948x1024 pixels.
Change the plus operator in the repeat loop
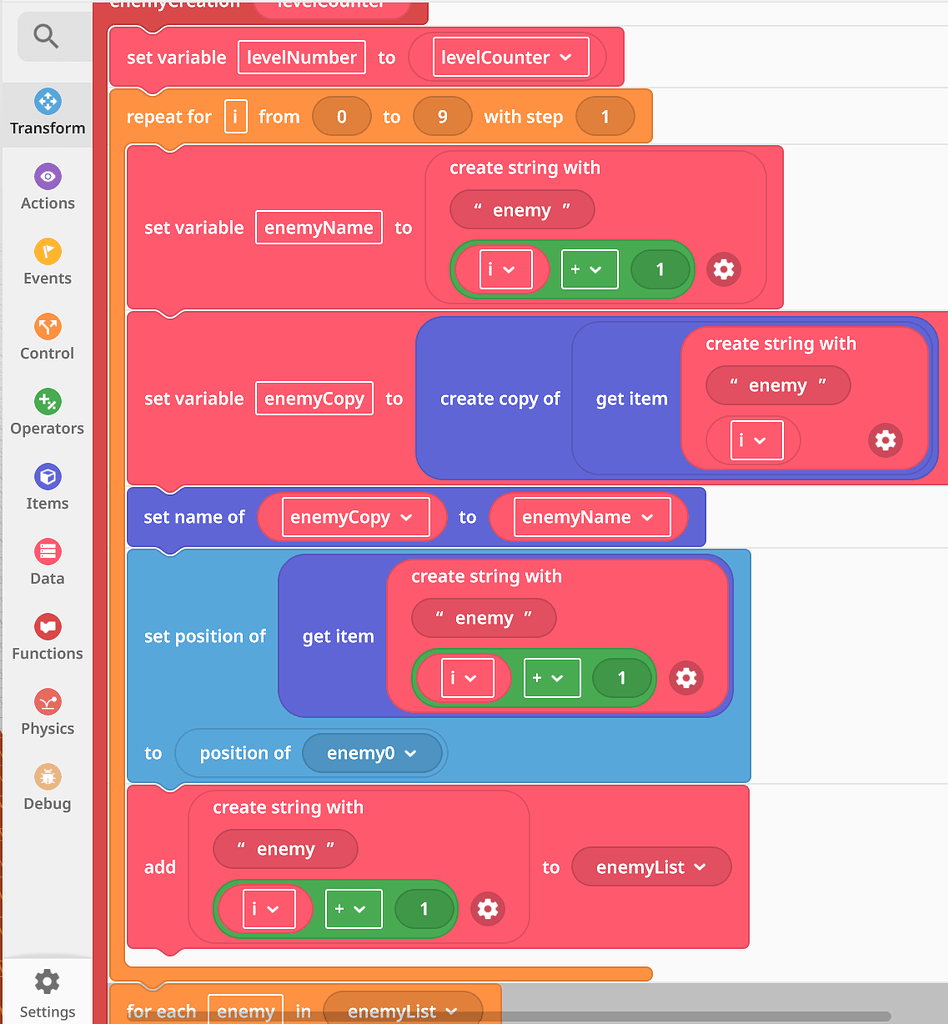coord(589,269)
